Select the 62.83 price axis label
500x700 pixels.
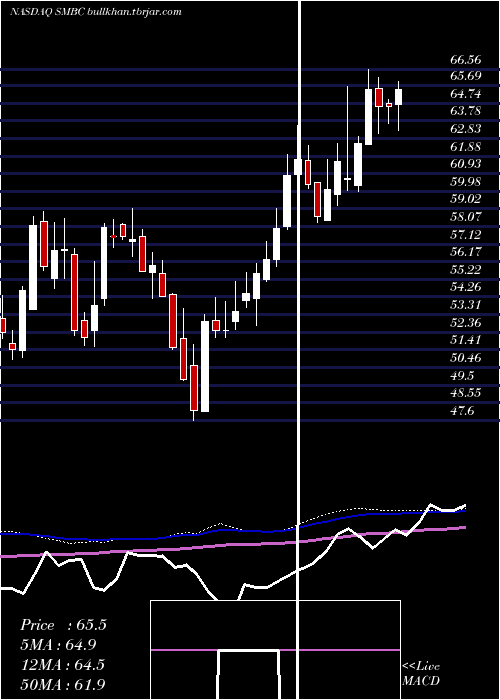pos(466,129)
